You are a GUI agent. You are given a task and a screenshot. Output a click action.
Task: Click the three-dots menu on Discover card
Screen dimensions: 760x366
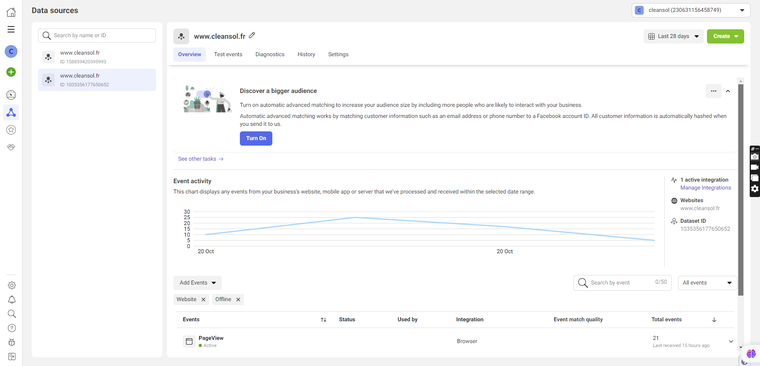coord(713,91)
